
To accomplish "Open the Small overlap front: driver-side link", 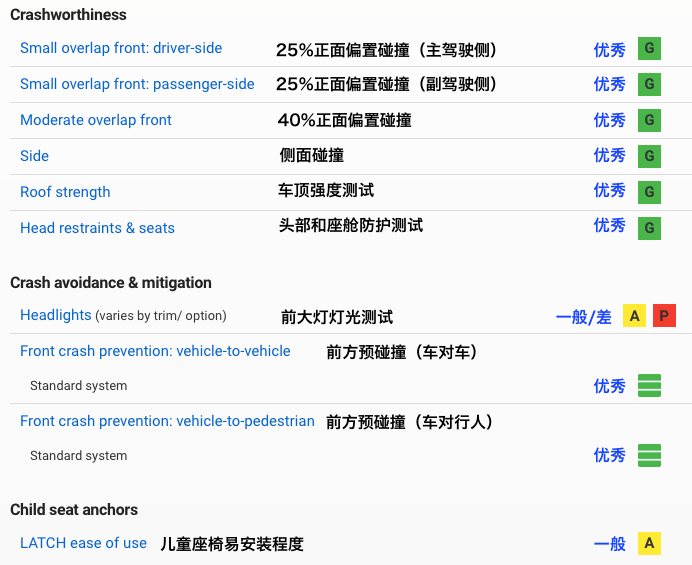I will pyautogui.click(x=121, y=48).
